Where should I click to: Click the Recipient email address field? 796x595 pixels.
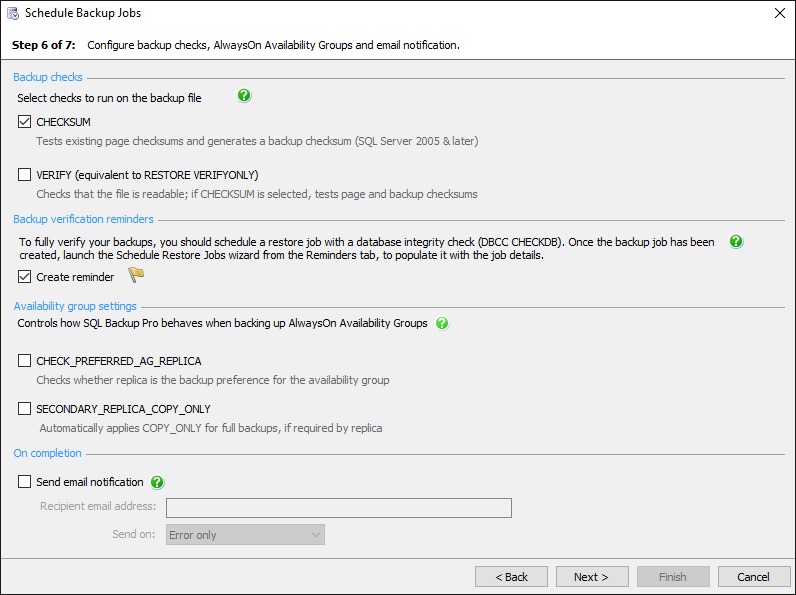339,508
